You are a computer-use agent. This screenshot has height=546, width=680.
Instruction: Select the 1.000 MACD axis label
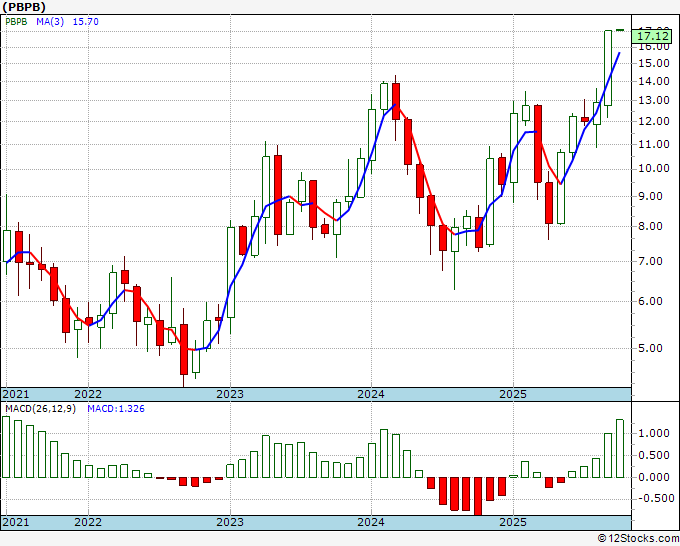coord(654,433)
